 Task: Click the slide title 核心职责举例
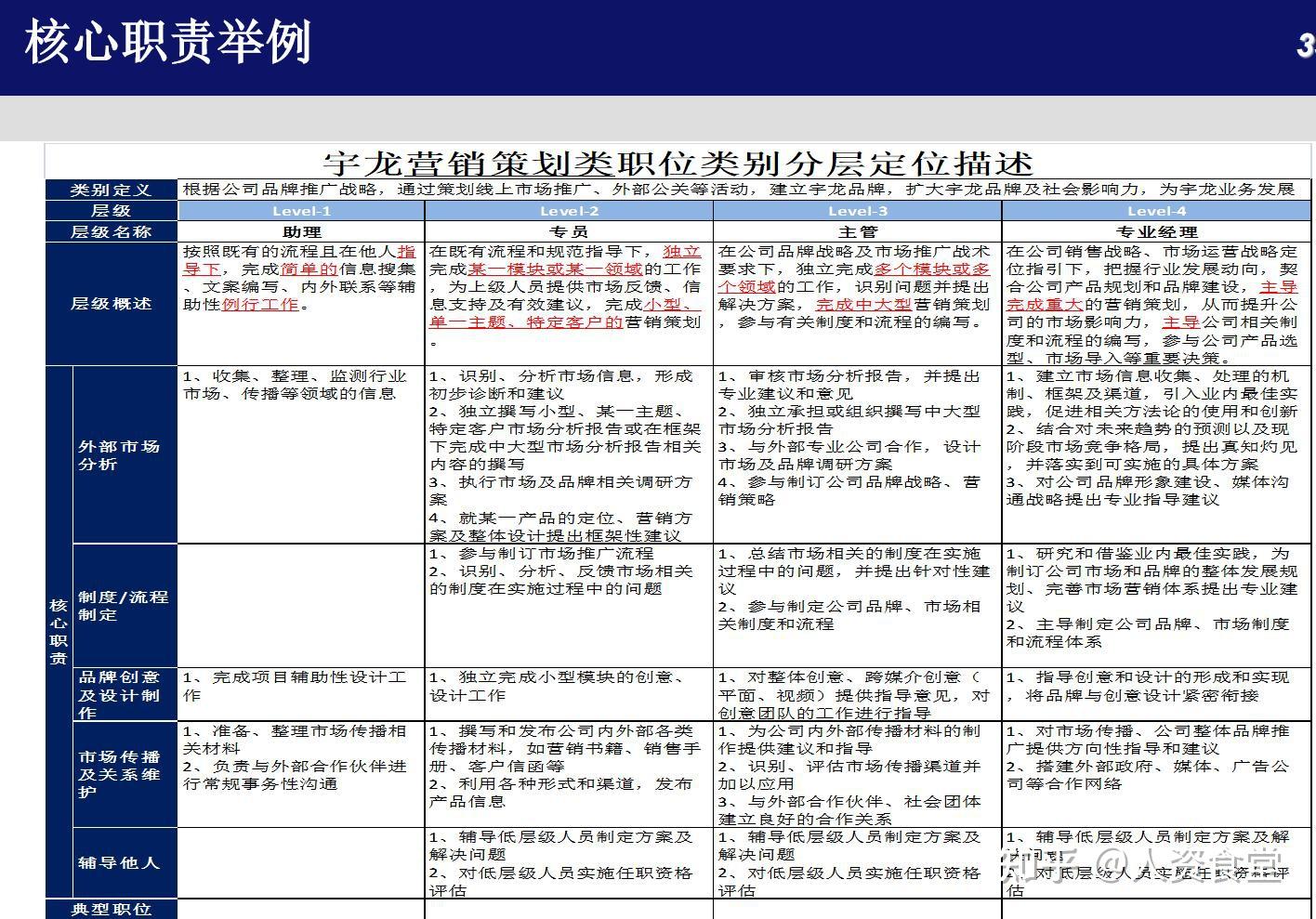point(168,43)
